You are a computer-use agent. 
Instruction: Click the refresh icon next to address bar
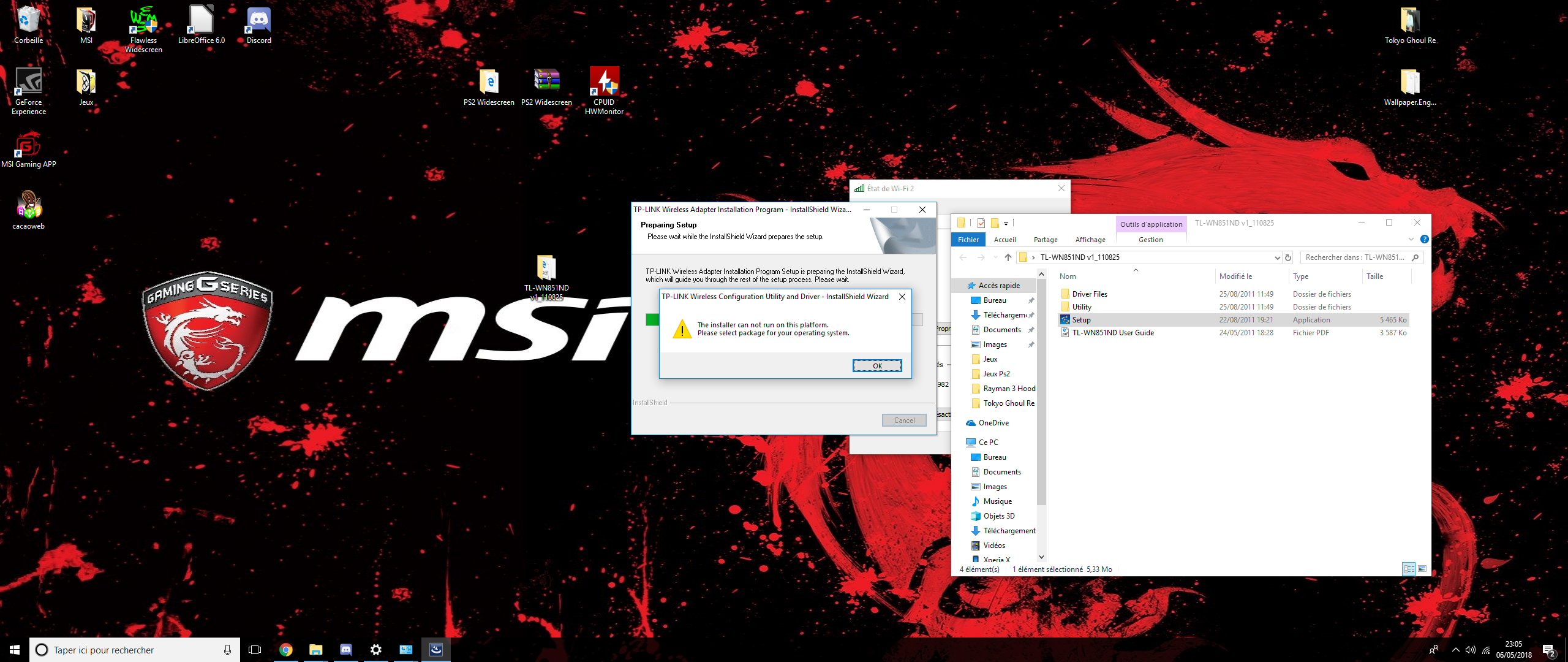pos(1289,257)
